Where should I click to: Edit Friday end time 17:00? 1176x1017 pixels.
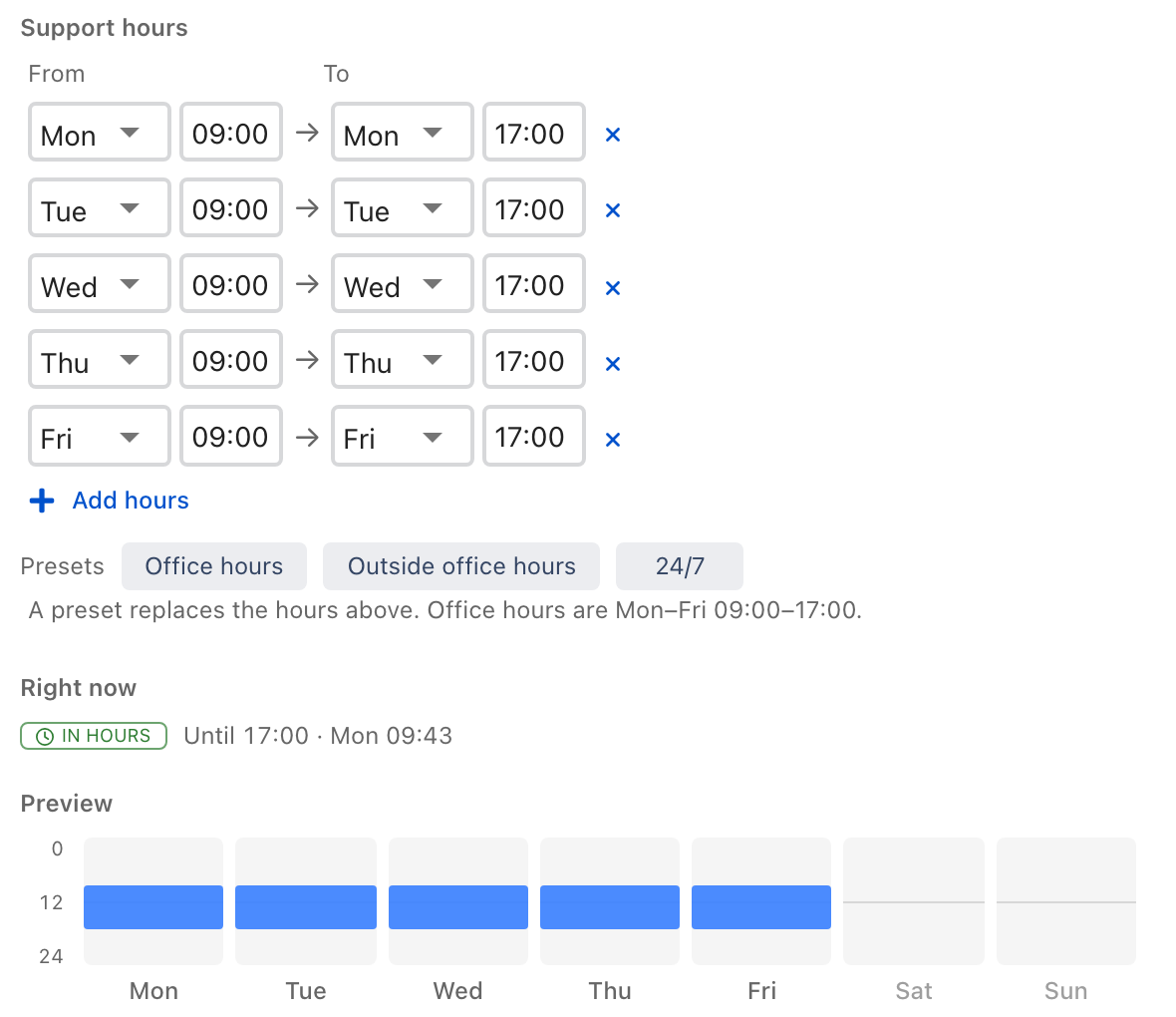(x=534, y=436)
